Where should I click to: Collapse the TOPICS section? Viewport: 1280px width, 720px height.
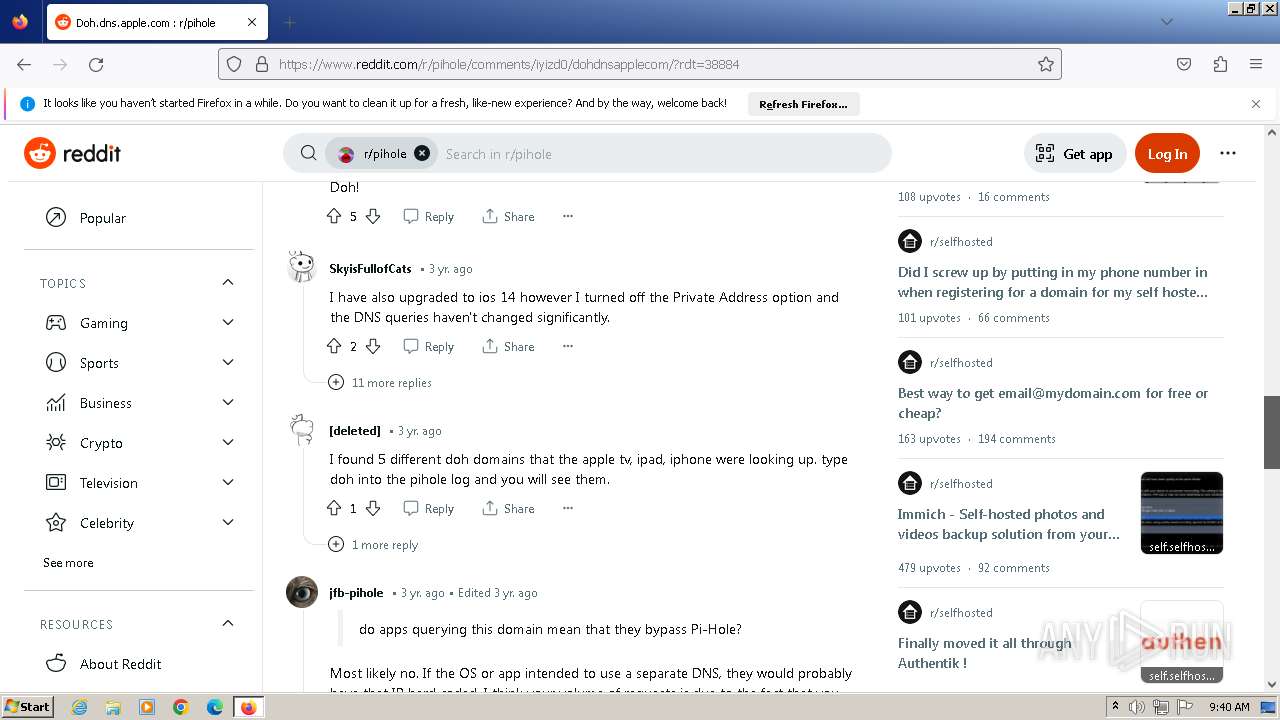tap(228, 283)
